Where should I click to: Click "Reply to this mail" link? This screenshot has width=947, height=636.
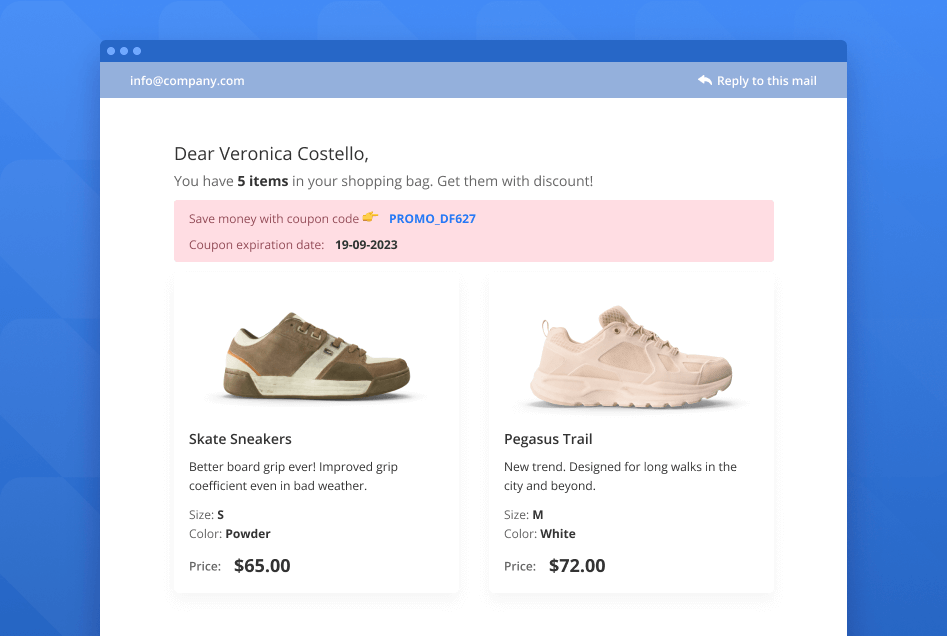click(x=766, y=81)
